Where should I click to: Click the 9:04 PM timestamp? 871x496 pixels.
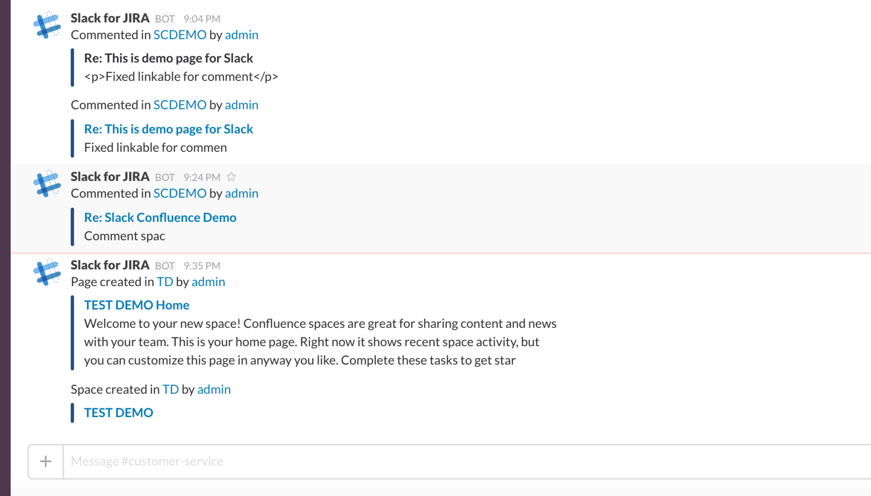(x=202, y=19)
